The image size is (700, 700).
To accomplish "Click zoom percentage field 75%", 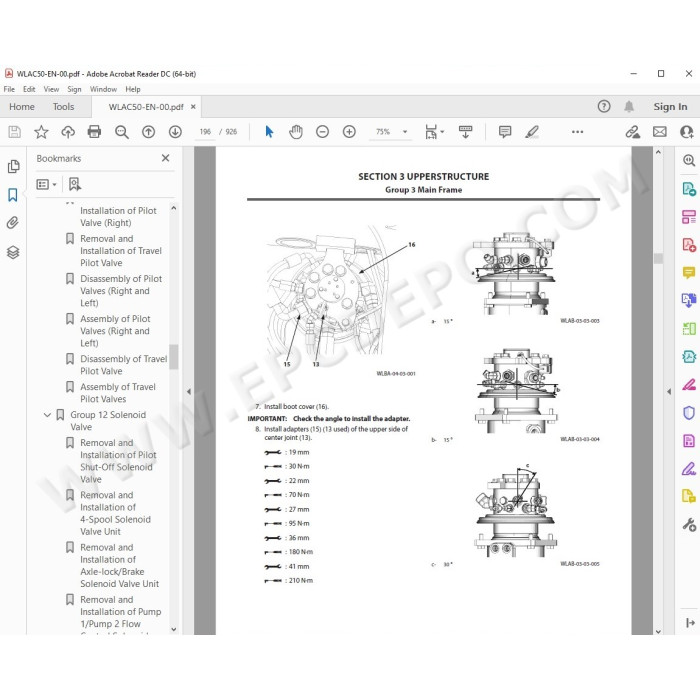I will pos(383,132).
